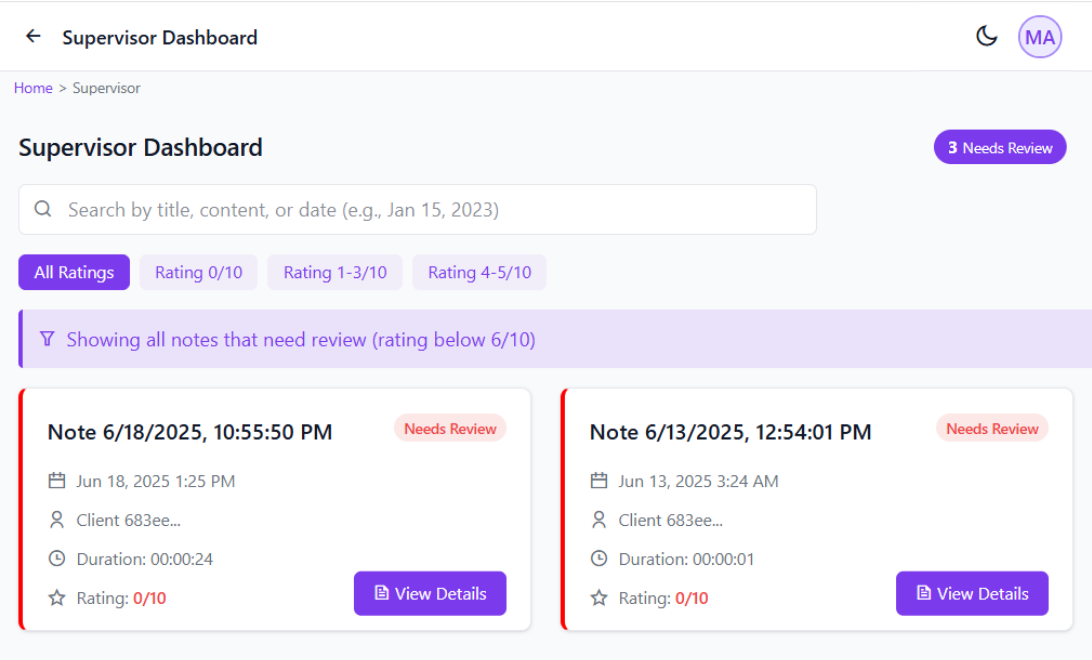Click the back arrow icon in the header
The image size is (1092, 660).
pyautogui.click(x=33, y=36)
